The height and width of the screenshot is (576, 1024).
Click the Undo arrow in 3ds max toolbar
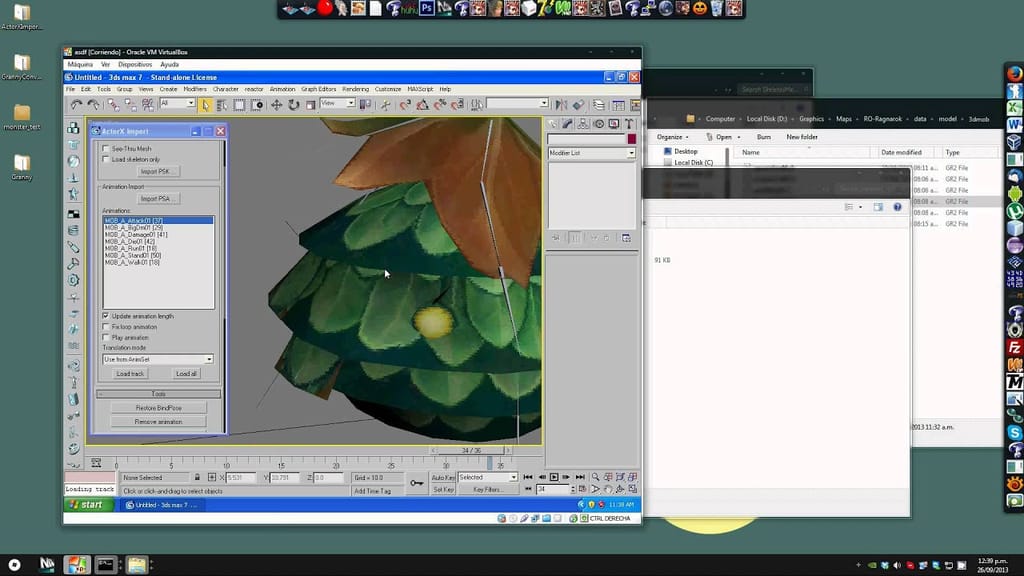click(x=76, y=104)
